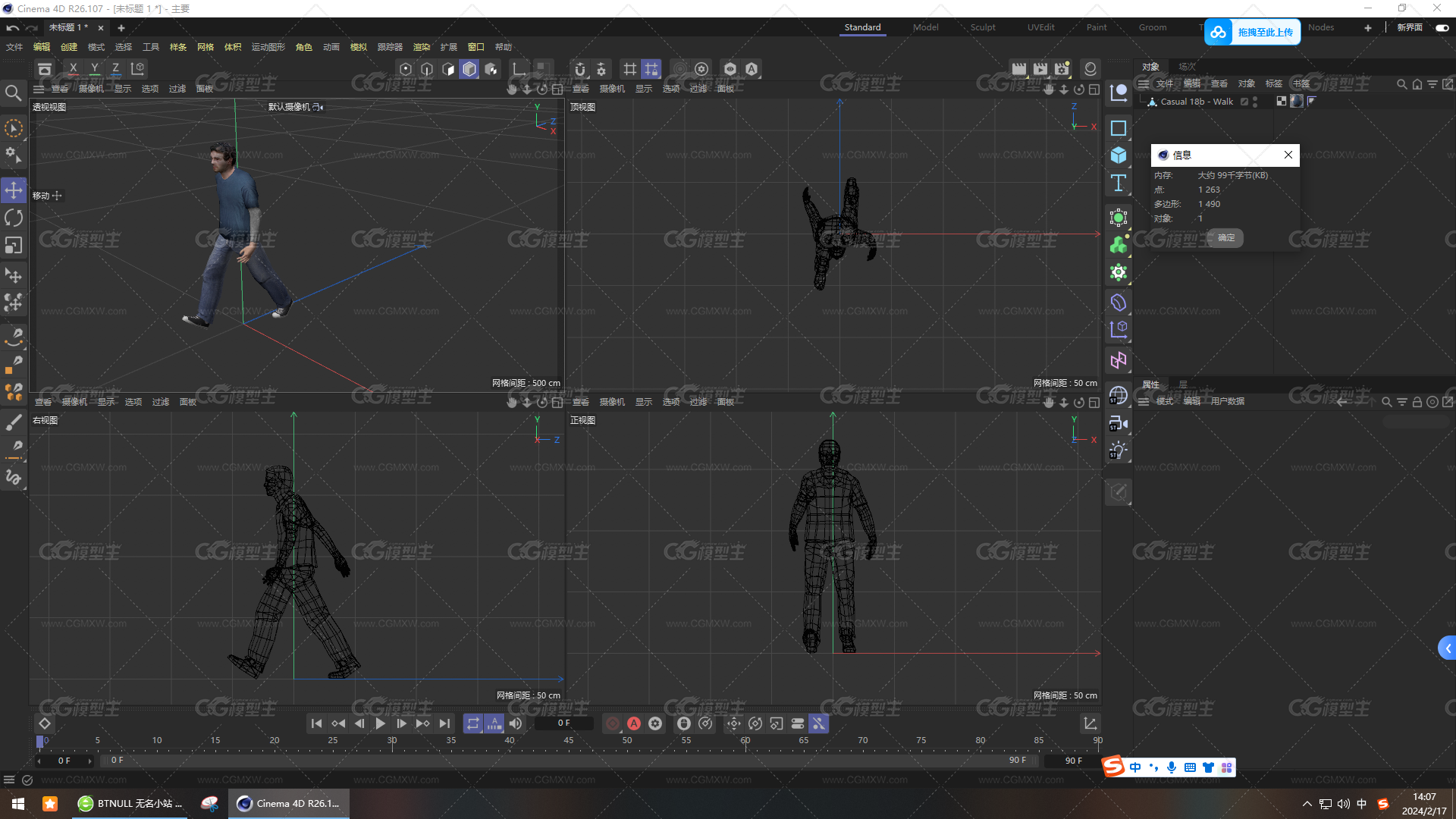This screenshot has height=819, width=1456.
Task: Toggle Y axis lock
Action: click(94, 69)
